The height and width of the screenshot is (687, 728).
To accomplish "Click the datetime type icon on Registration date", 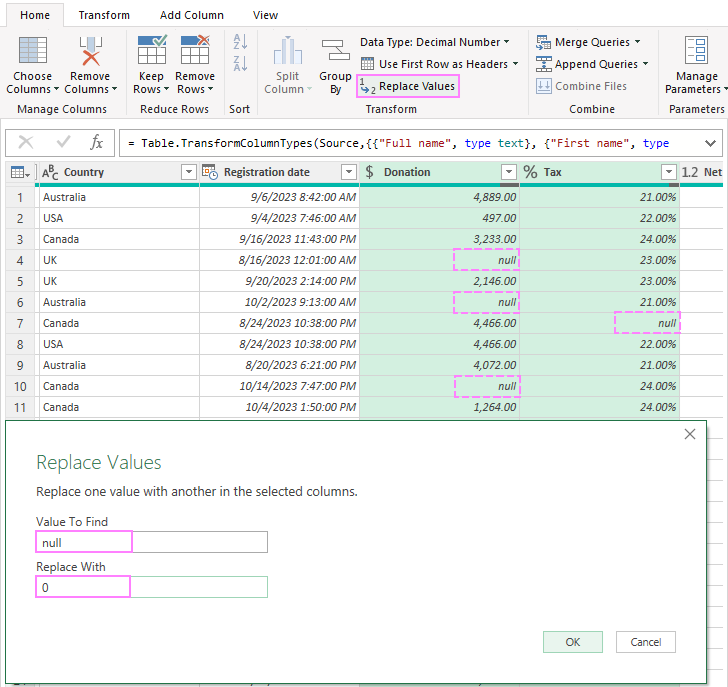I will click(210, 172).
